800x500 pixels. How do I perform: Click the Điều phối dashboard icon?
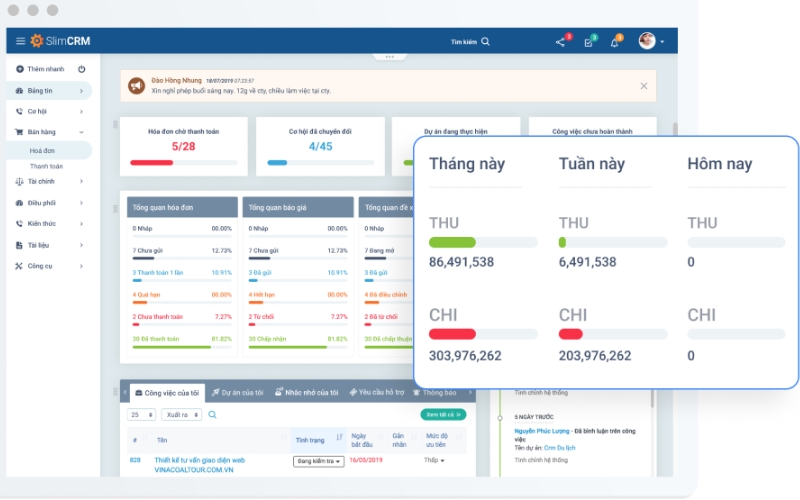pyautogui.click(x=19, y=203)
